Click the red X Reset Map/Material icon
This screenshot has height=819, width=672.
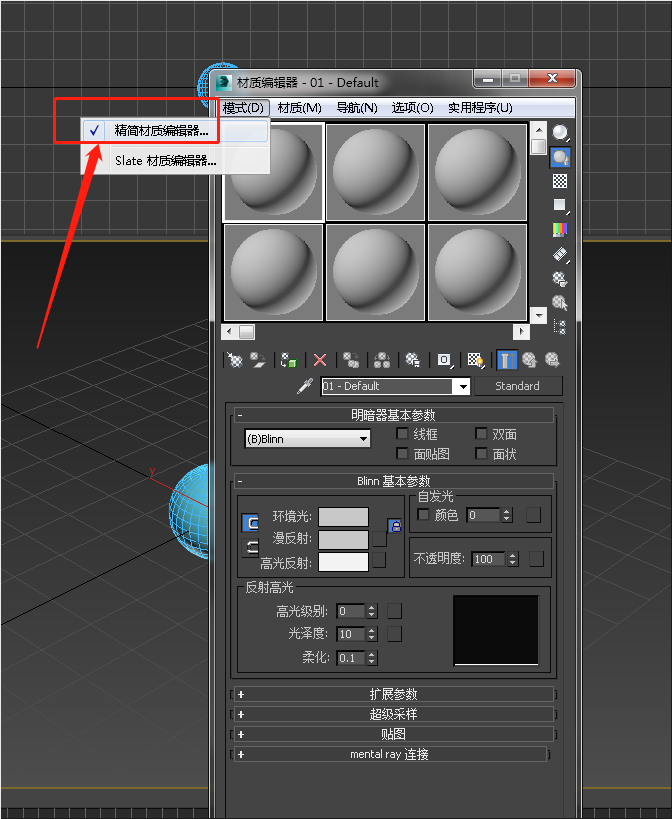pos(320,360)
